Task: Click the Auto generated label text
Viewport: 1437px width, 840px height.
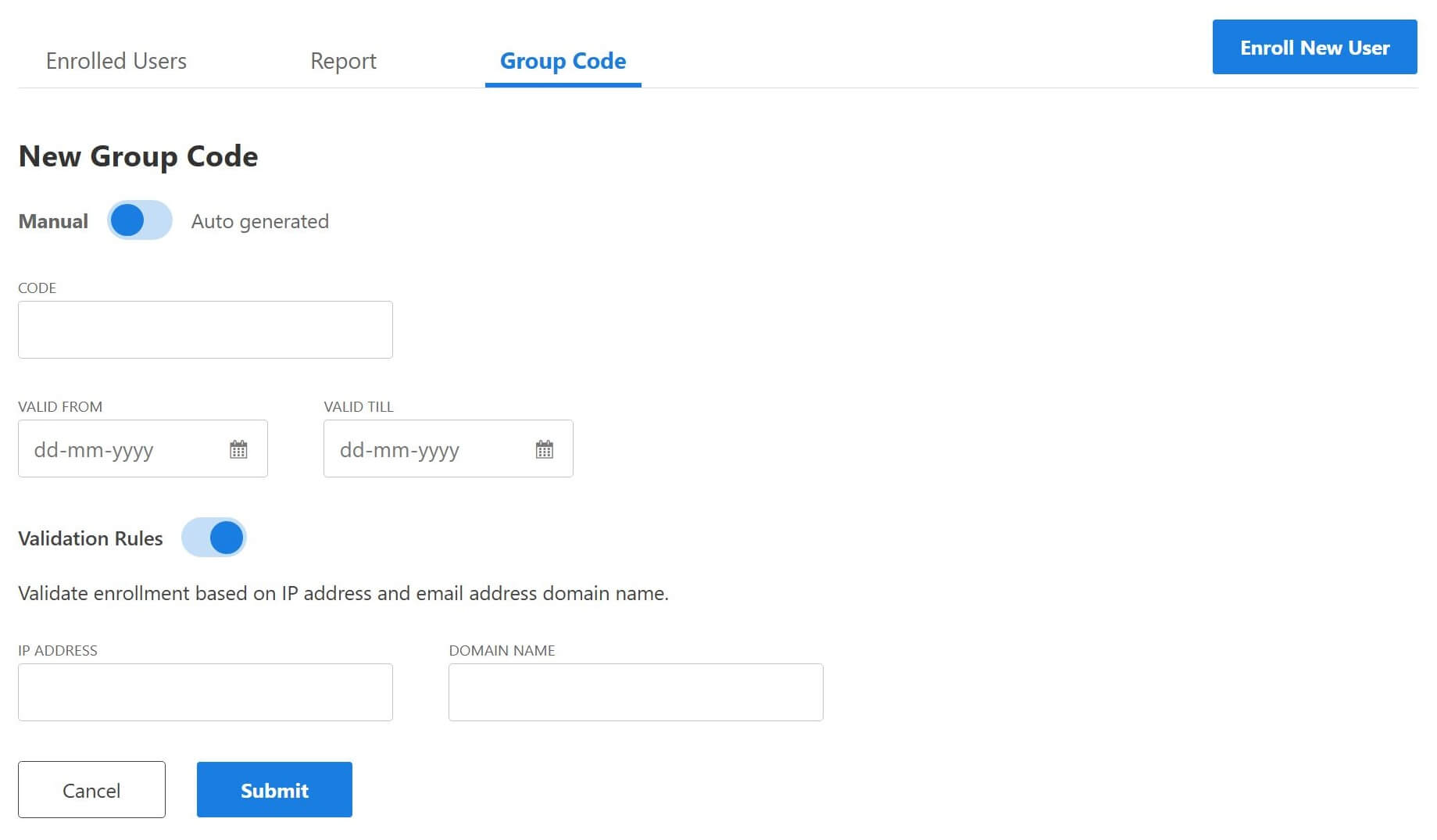Action: tap(259, 221)
